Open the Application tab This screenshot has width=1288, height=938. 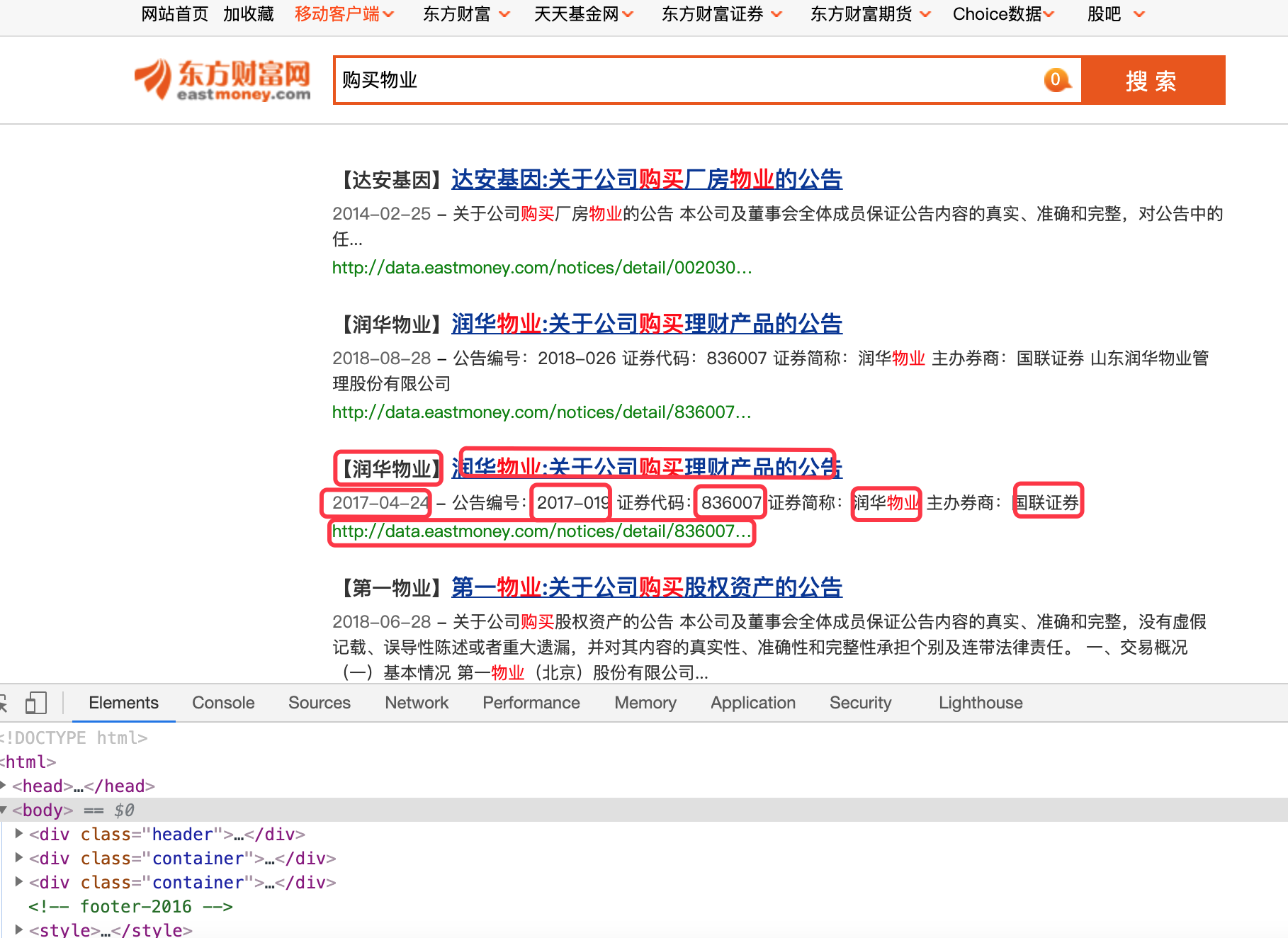[x=753, y=703]
